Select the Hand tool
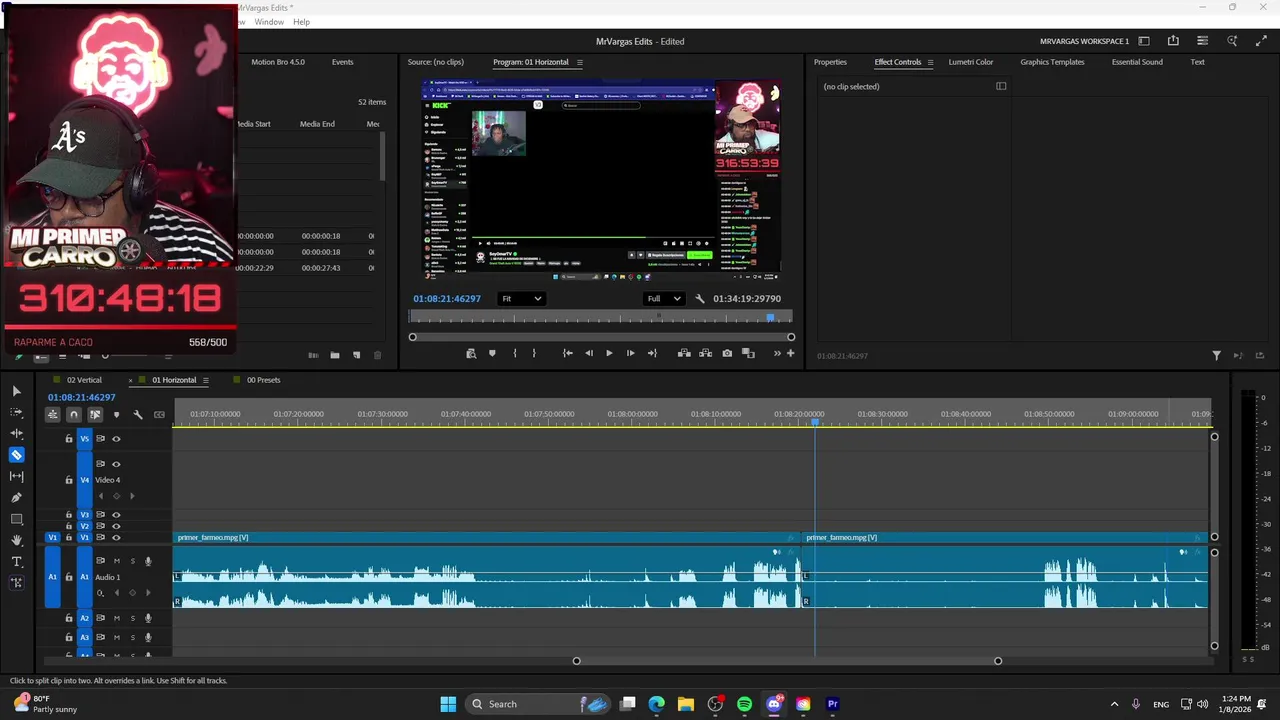The height and width of the screenshot is (720, 1280). coord(16,540)
